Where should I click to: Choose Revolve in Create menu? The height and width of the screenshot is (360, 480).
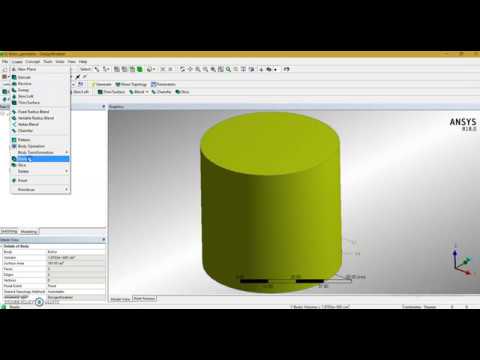click(40, 83)
